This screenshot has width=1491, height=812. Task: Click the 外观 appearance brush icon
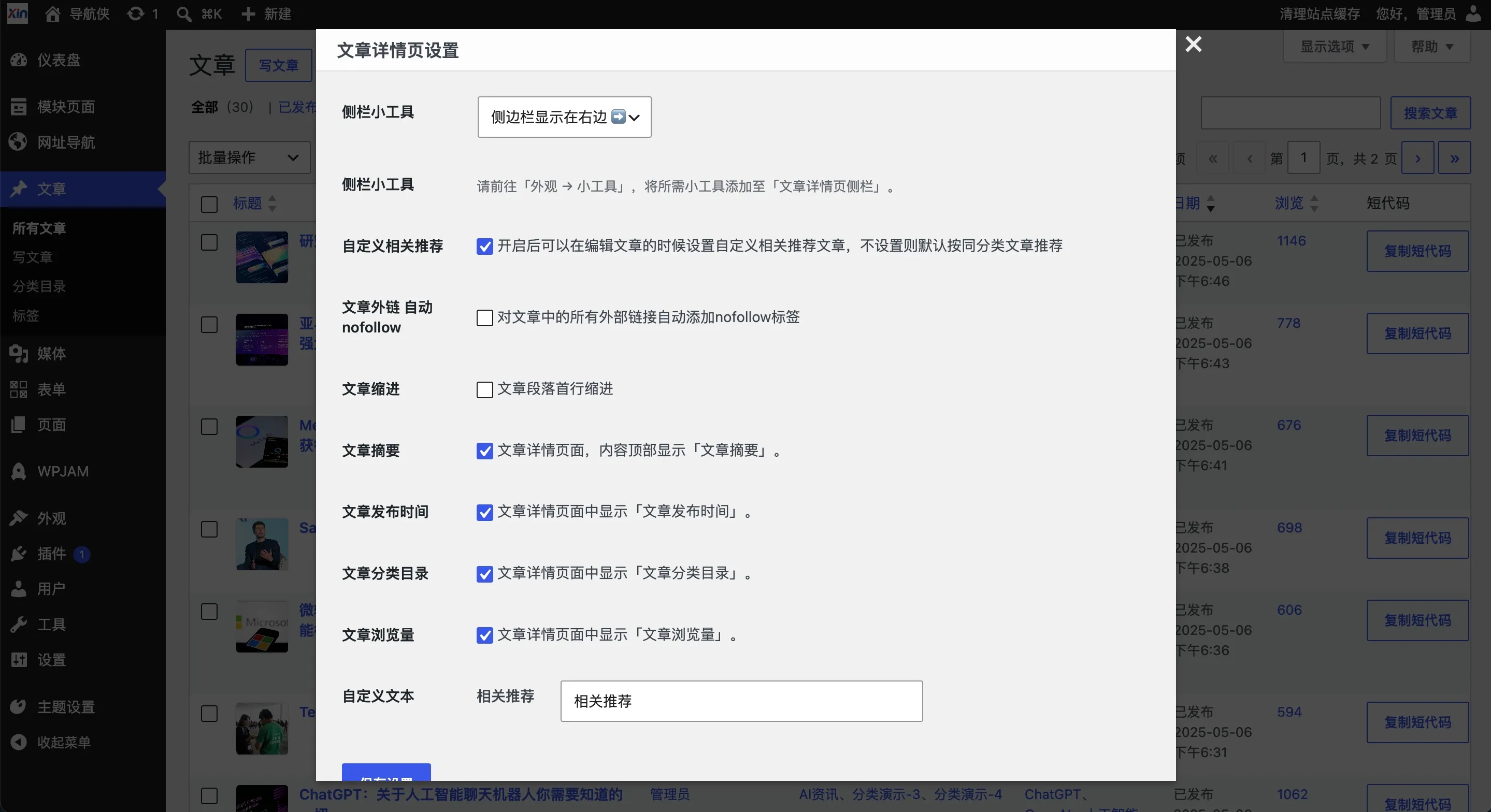click(x=19, y=518)
